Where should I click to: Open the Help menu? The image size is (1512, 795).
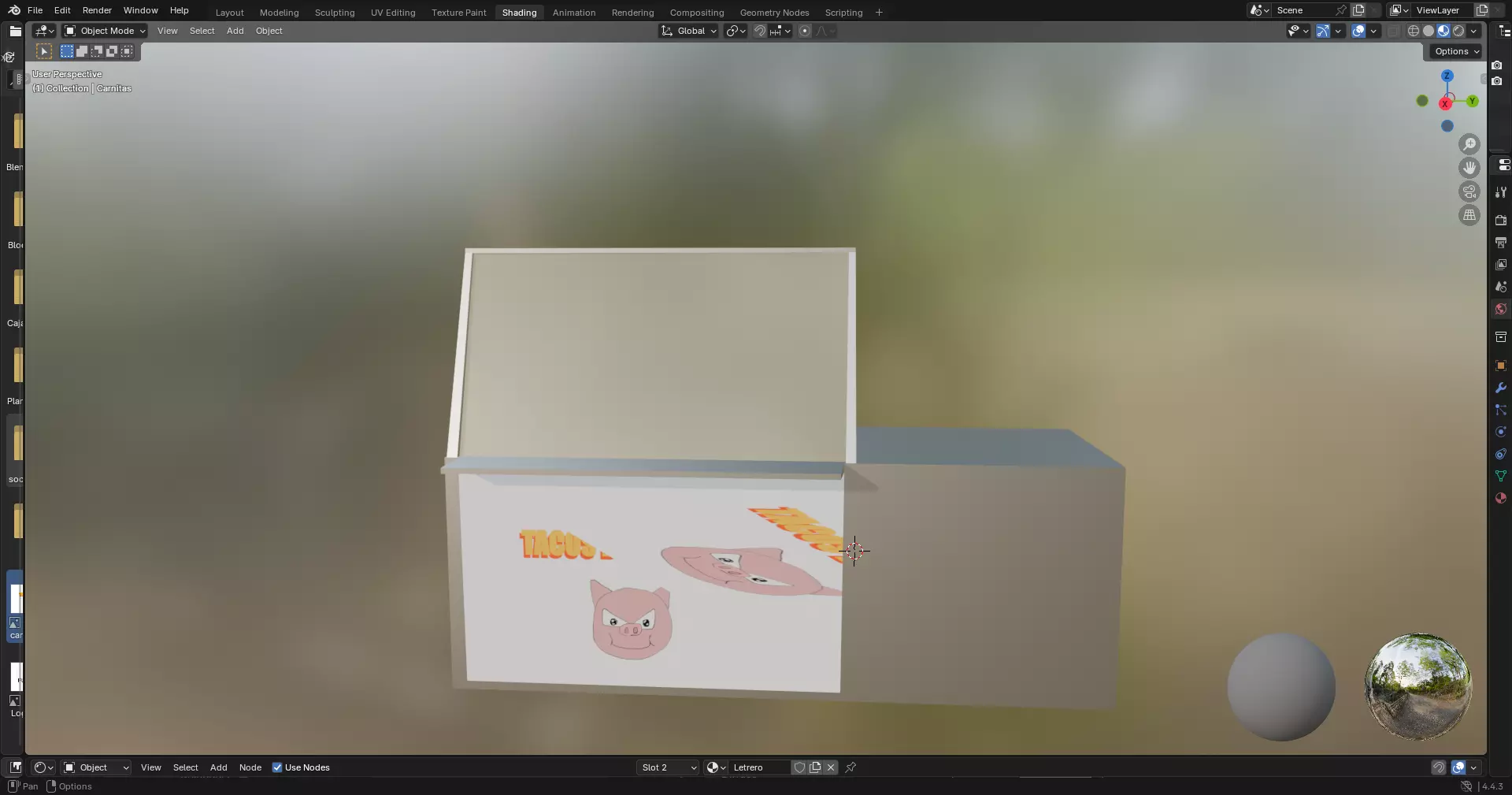point(179,10)
